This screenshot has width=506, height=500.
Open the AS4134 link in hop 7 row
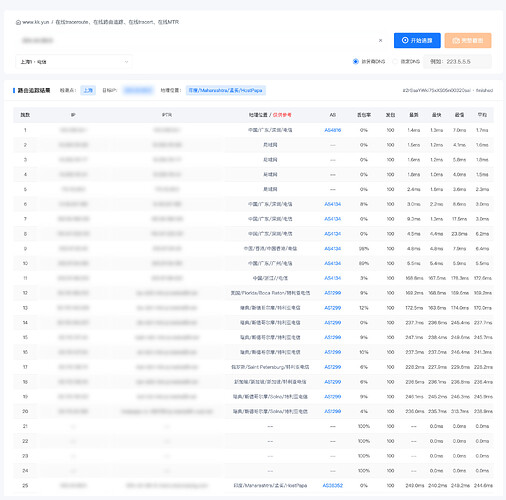(x=333, y=219)
